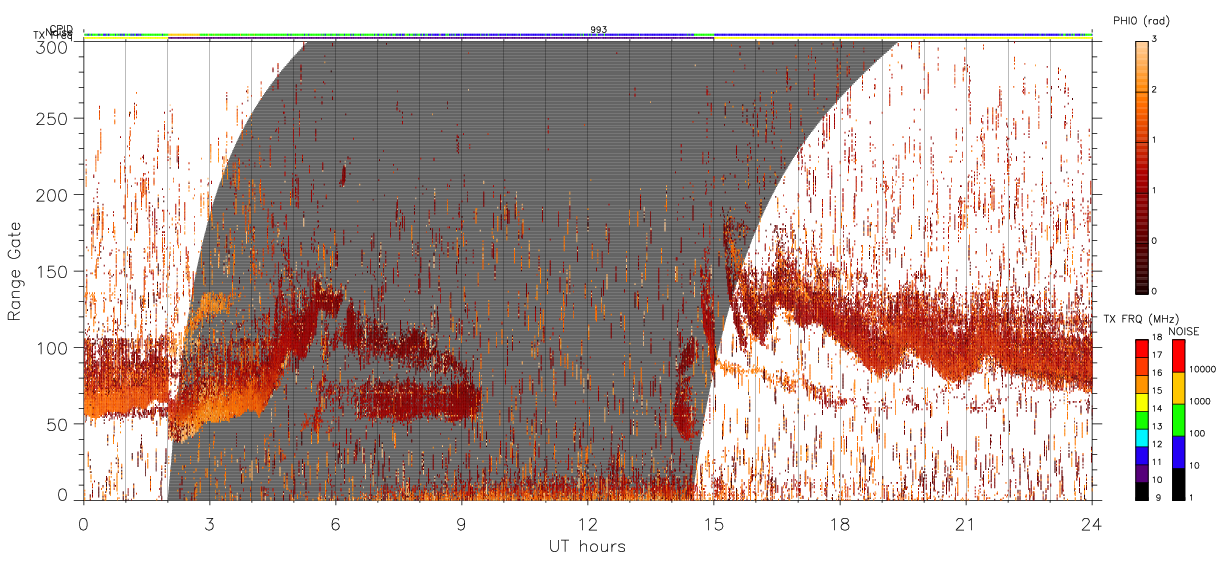The height and width of the screenshot is (567, 1228).
Task: Pick the amber 1000–10000 NOISE swatch
Action: tap(1180, 388)
